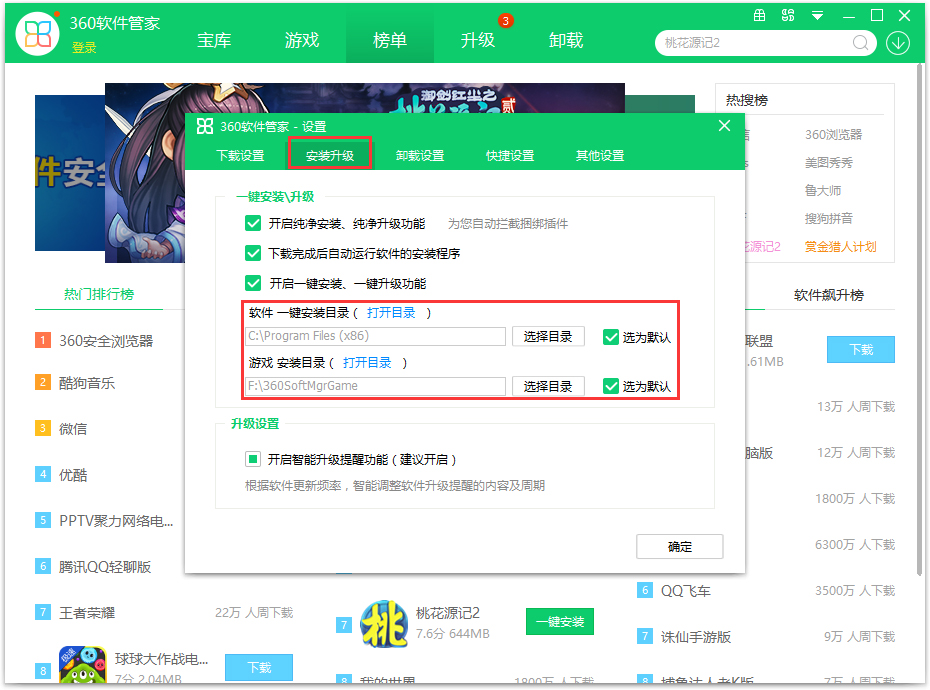Click PPTV聚力网络电... in ranking list
Screen dimensions: 930x690
[x=116, y=521]
